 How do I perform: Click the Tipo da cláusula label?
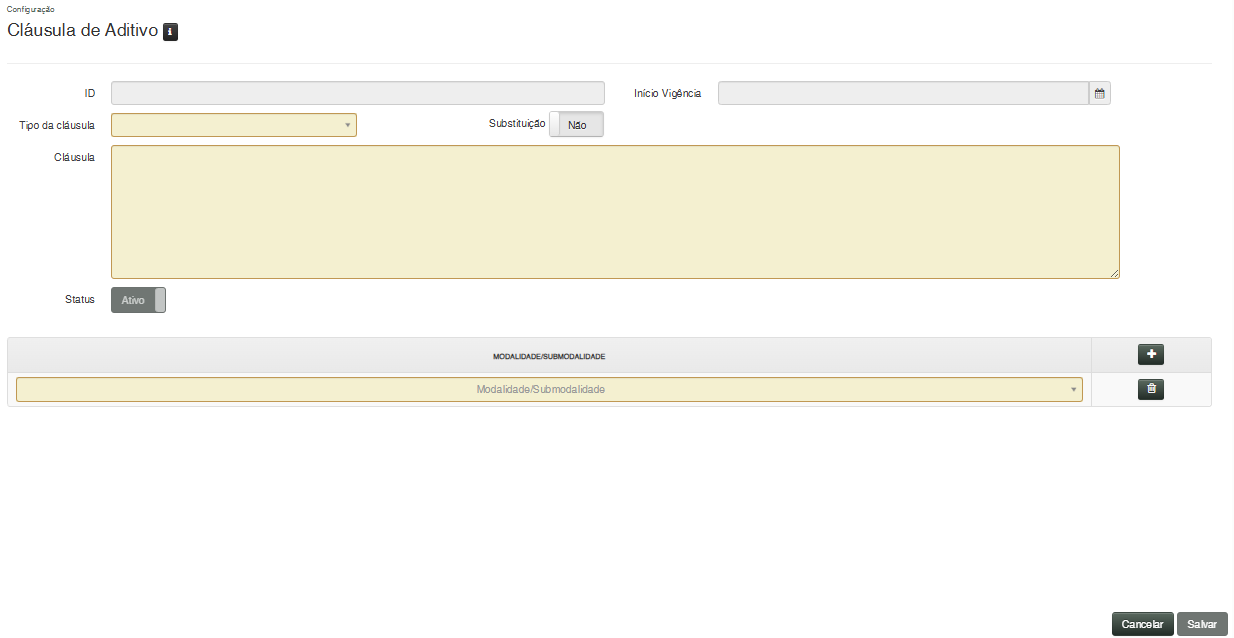click(57, 125)
